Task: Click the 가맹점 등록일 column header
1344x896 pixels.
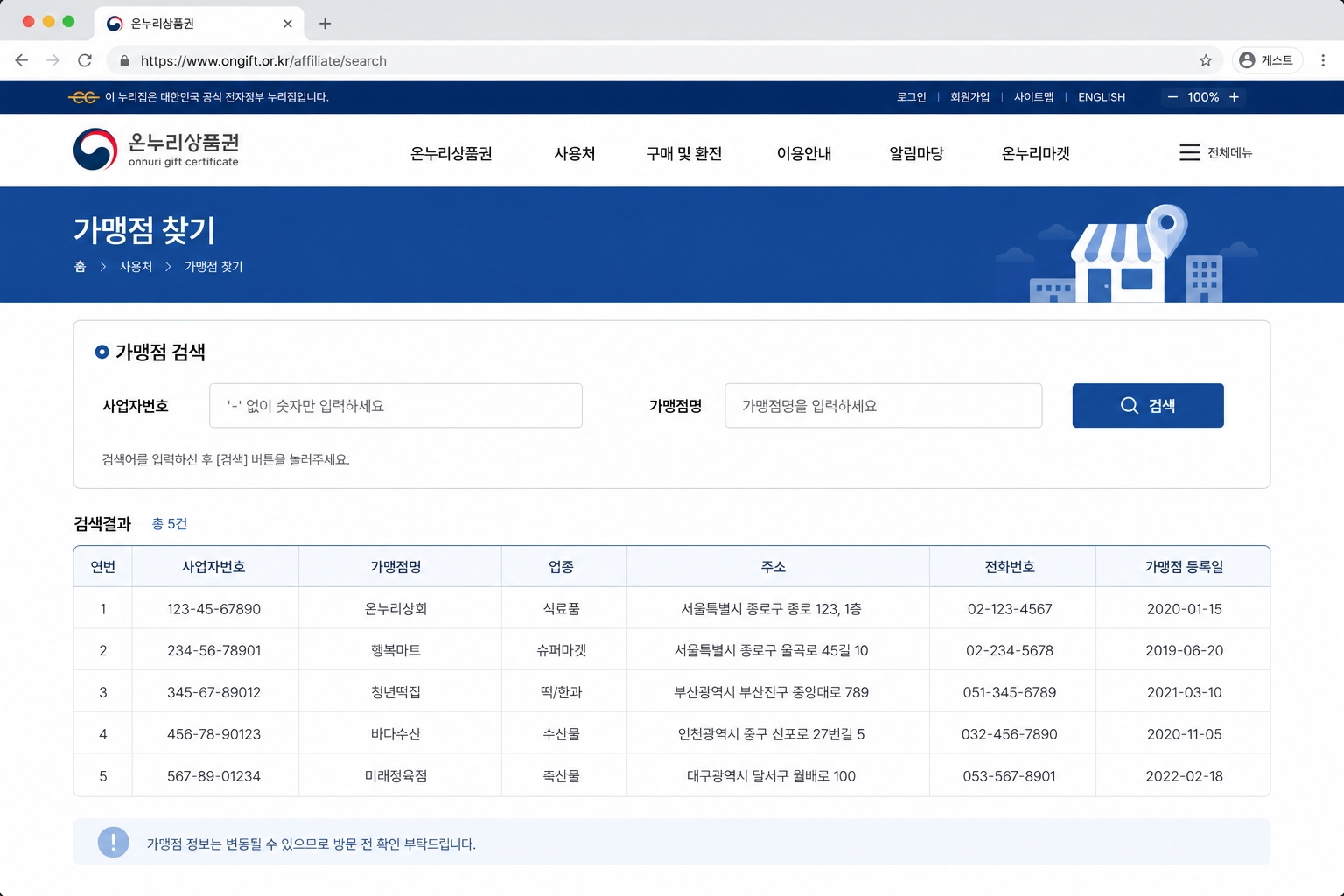Action: pos(1184,567)
